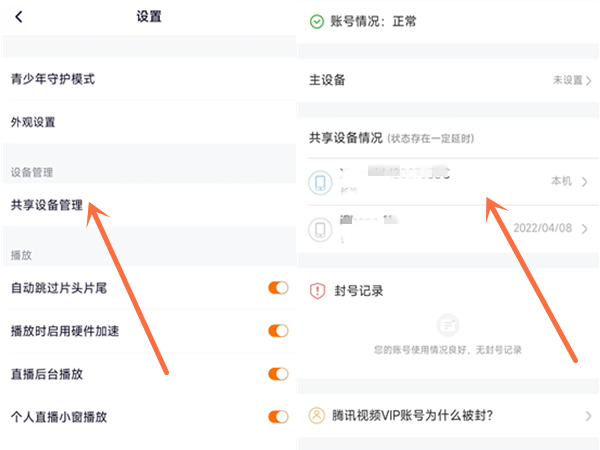Tap the back arrow in settings header
This screenshot has width=600, height=450.
[x=19, y=17]
